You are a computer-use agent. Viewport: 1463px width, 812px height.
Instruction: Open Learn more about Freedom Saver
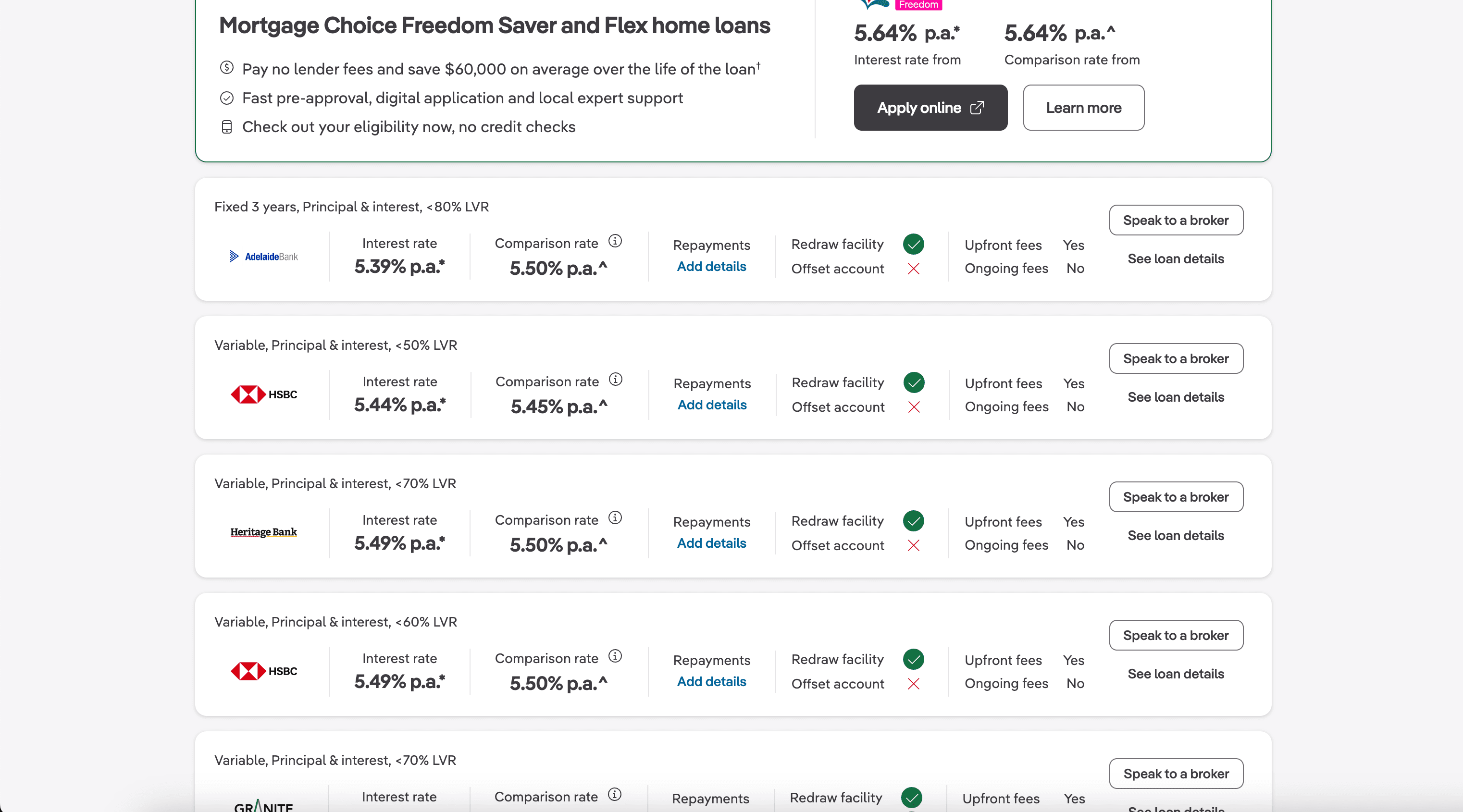coord(1083,107)
